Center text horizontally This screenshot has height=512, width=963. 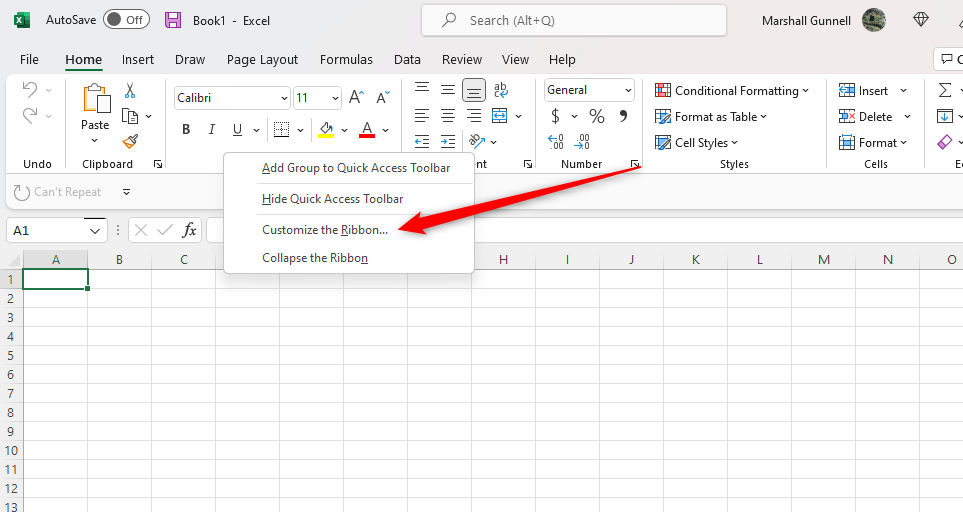point(448,115)
